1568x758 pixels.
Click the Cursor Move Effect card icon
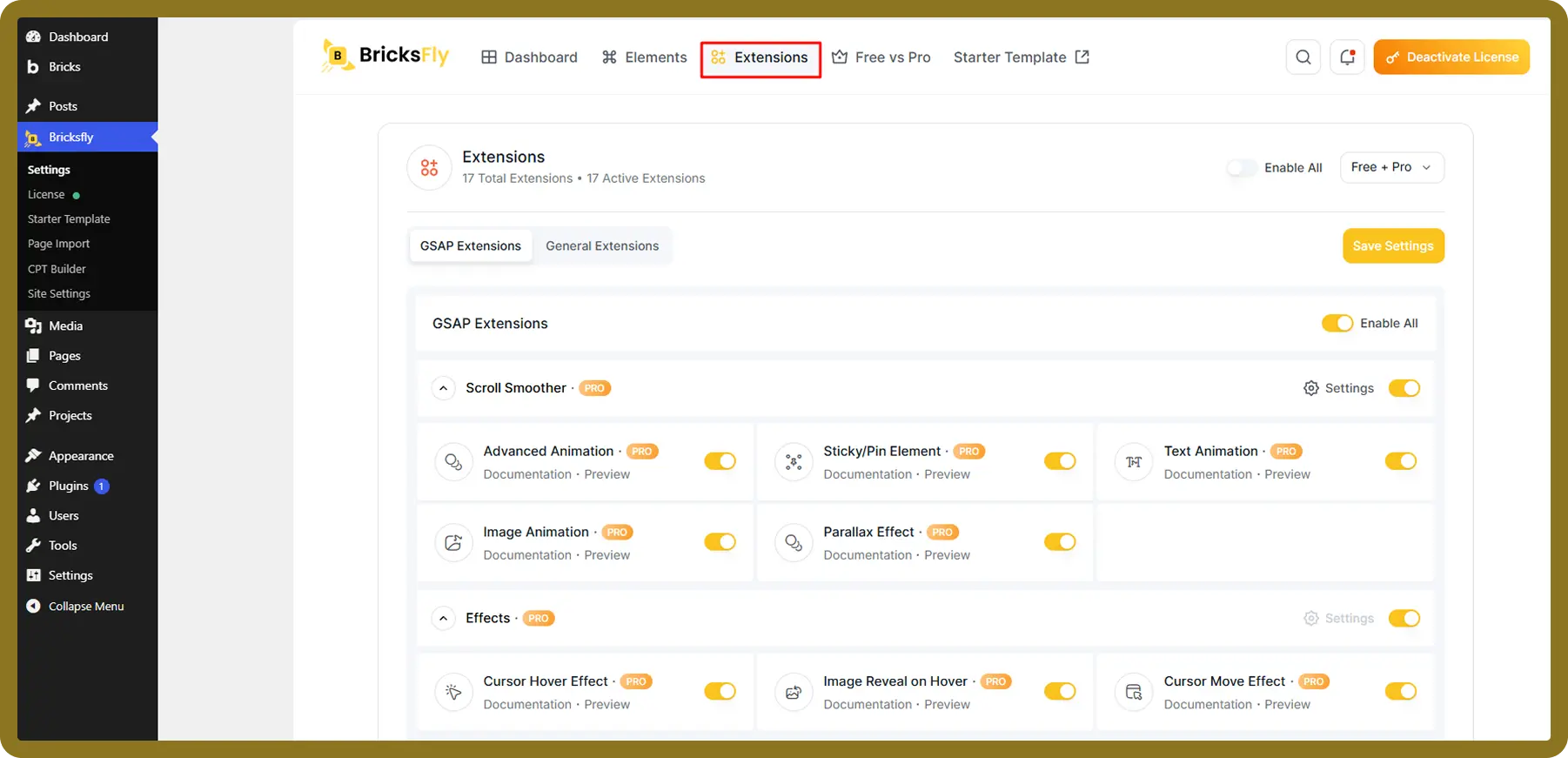[1134, 692]
